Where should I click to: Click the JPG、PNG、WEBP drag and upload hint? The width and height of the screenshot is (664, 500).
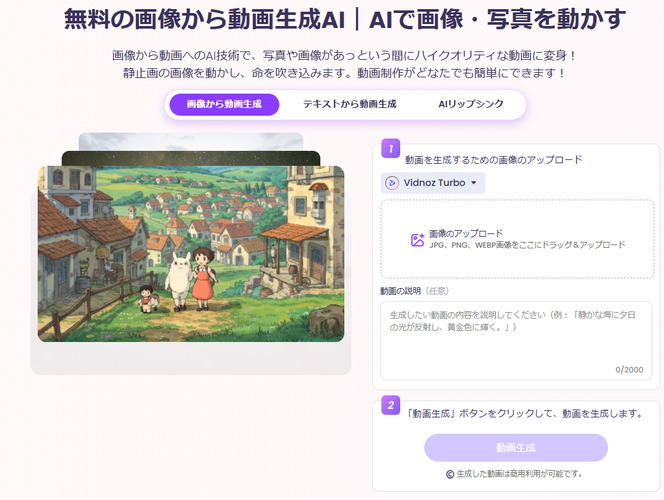pos(527,245)
